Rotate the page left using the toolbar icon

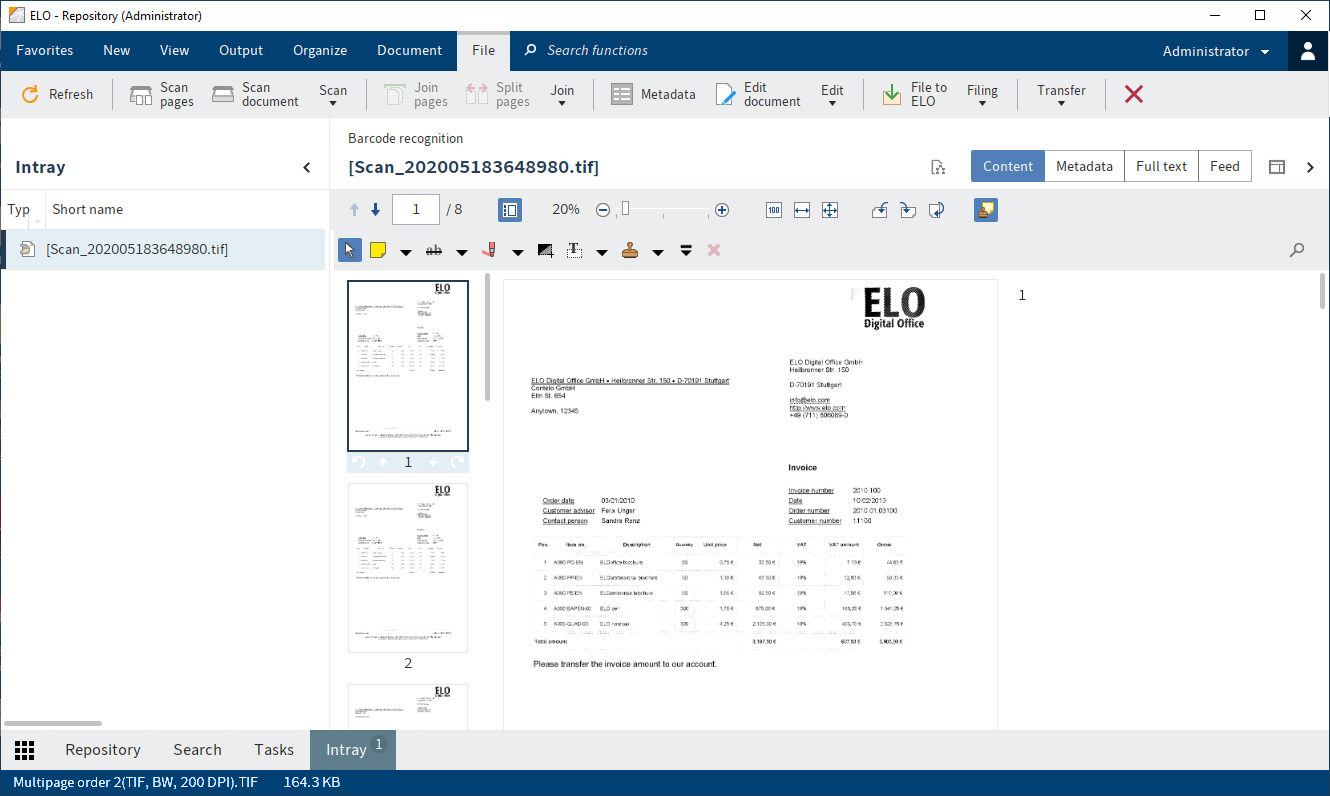point(880,210)
